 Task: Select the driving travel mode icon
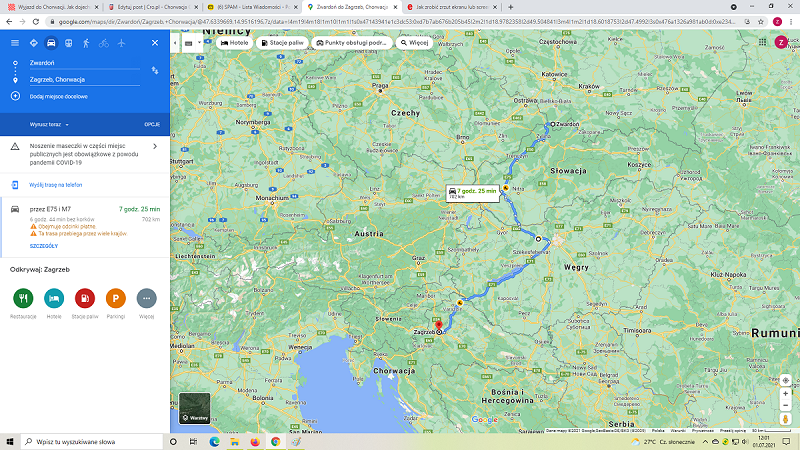click(51, 43)
